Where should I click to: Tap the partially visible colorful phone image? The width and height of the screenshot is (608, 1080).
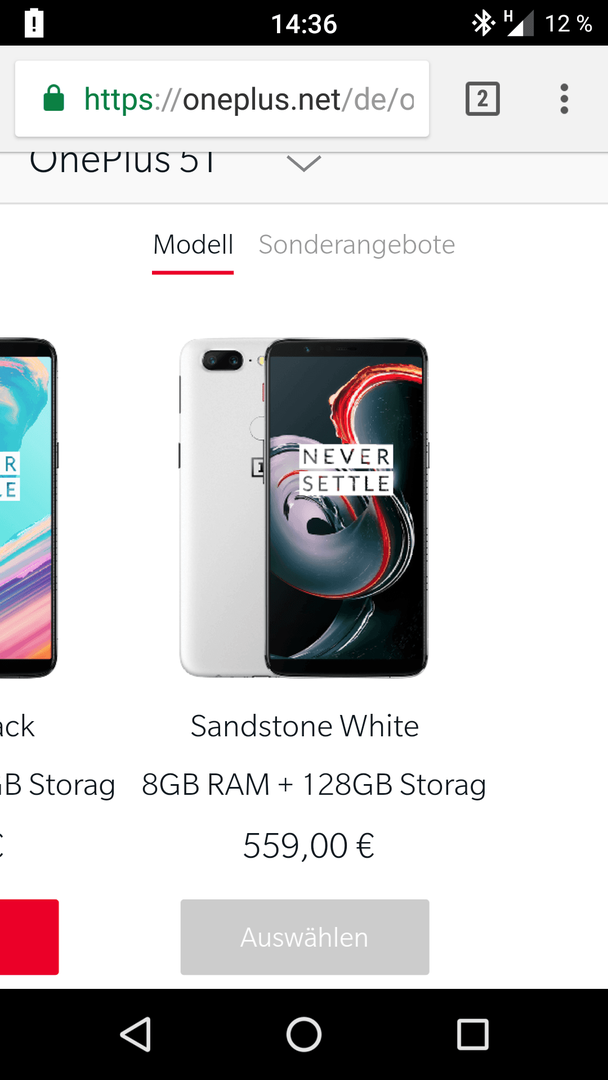click(28, 508)
